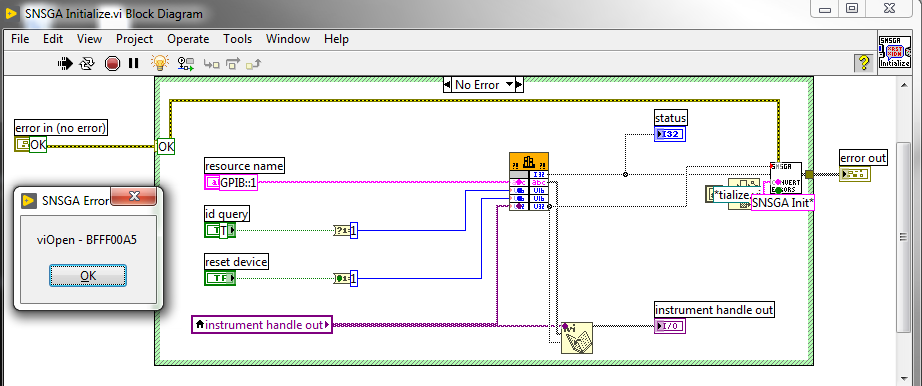Click the instrument handle out I/O indicator
The height and width of the screenshot is (386, 922).
coord(670,326)
